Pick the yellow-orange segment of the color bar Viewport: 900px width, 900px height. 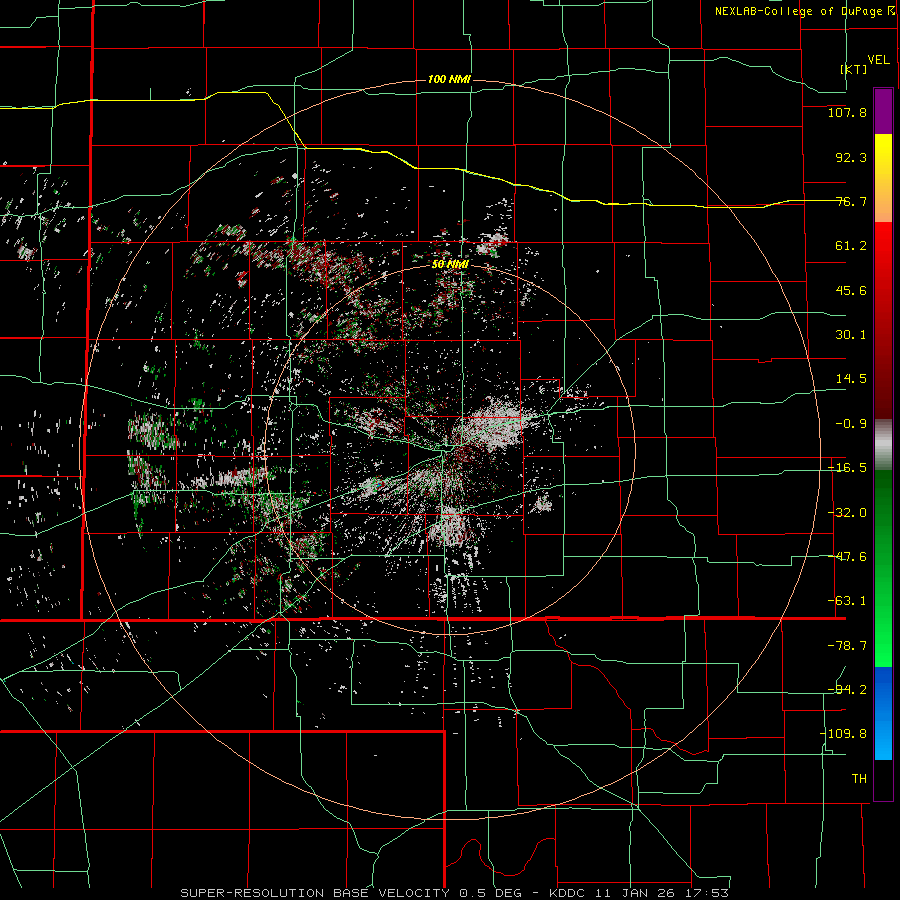point(883,178)
